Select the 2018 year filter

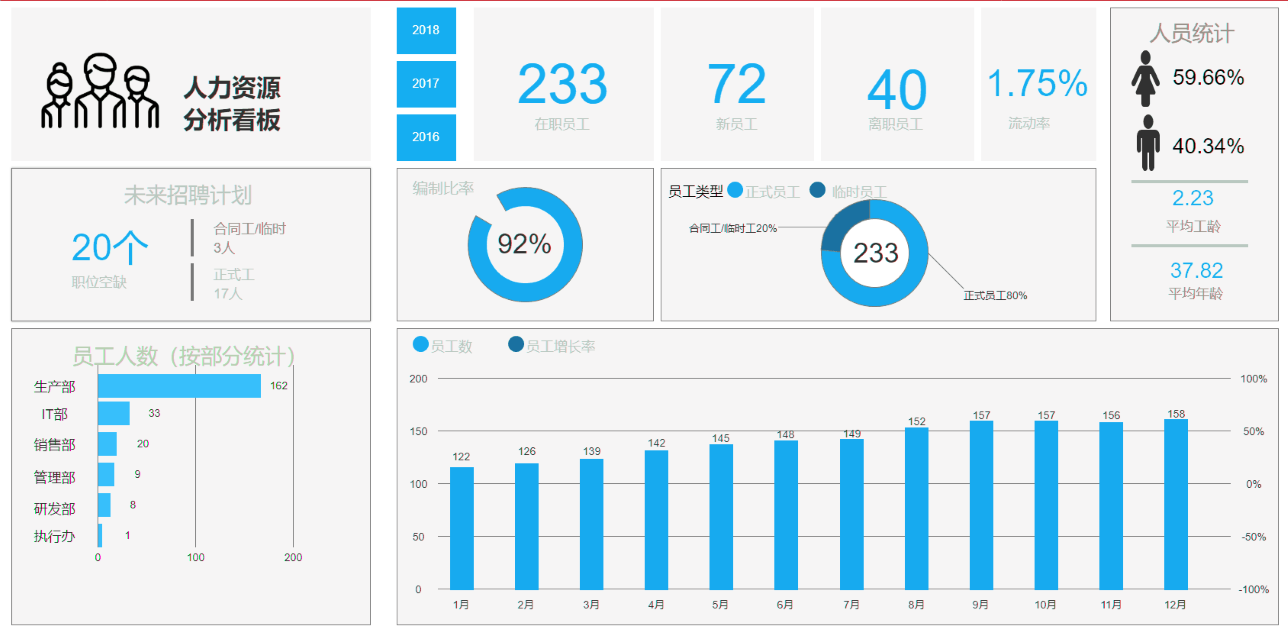click(426, 31)
